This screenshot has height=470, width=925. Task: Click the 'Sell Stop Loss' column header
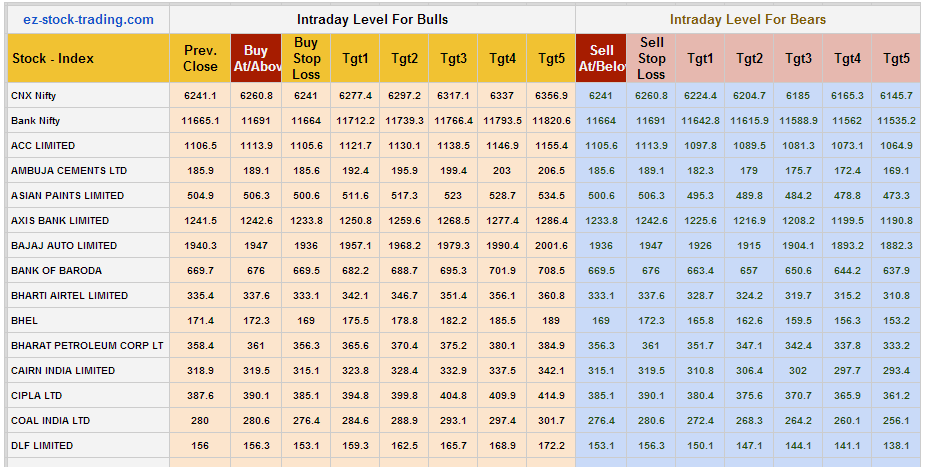tap(651, 58)
